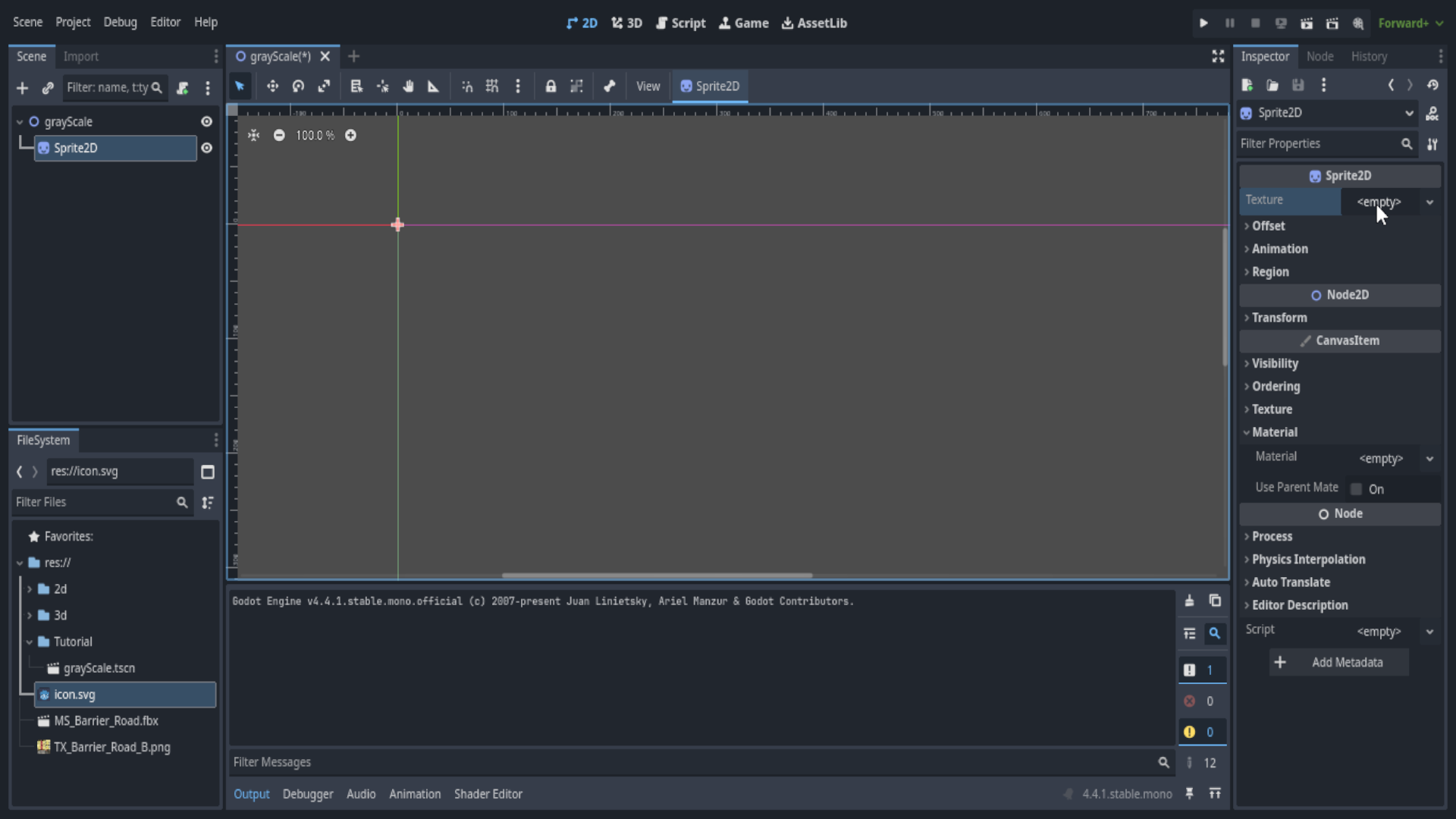Run the project with play button
The image size is (1456, 819).
click(x=1203, y=23)
